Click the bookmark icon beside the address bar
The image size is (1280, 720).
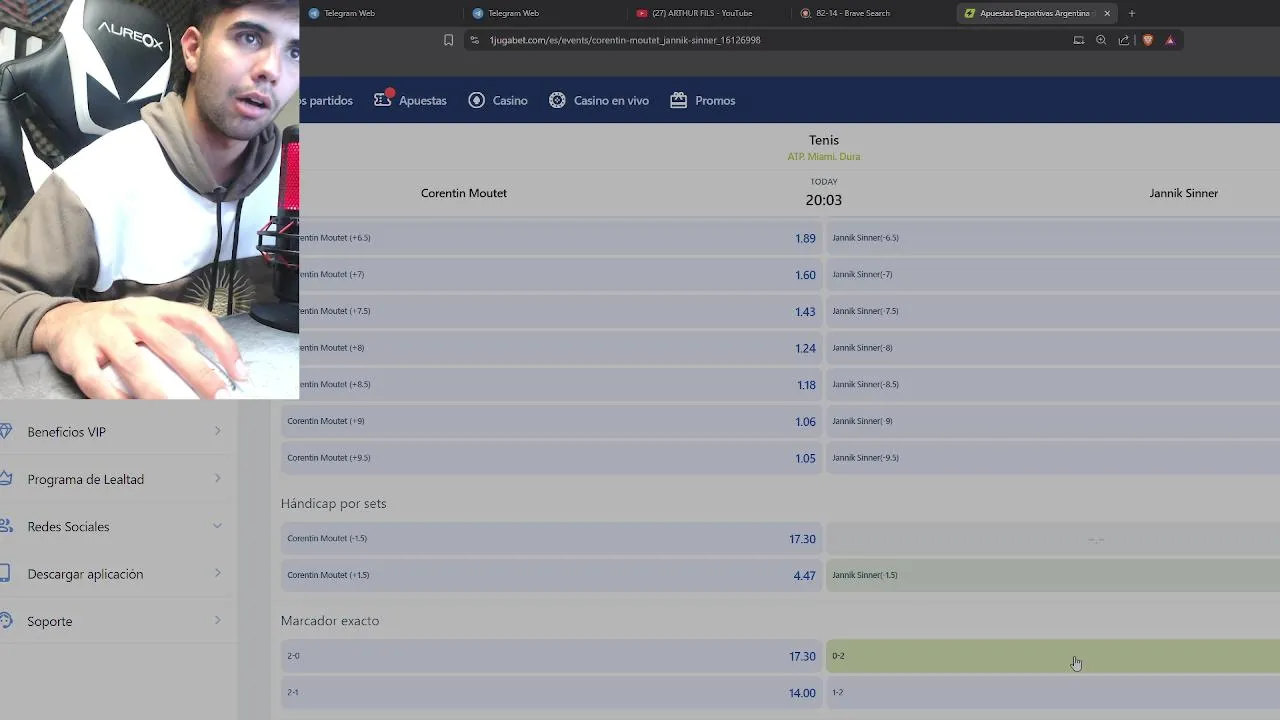448,40
